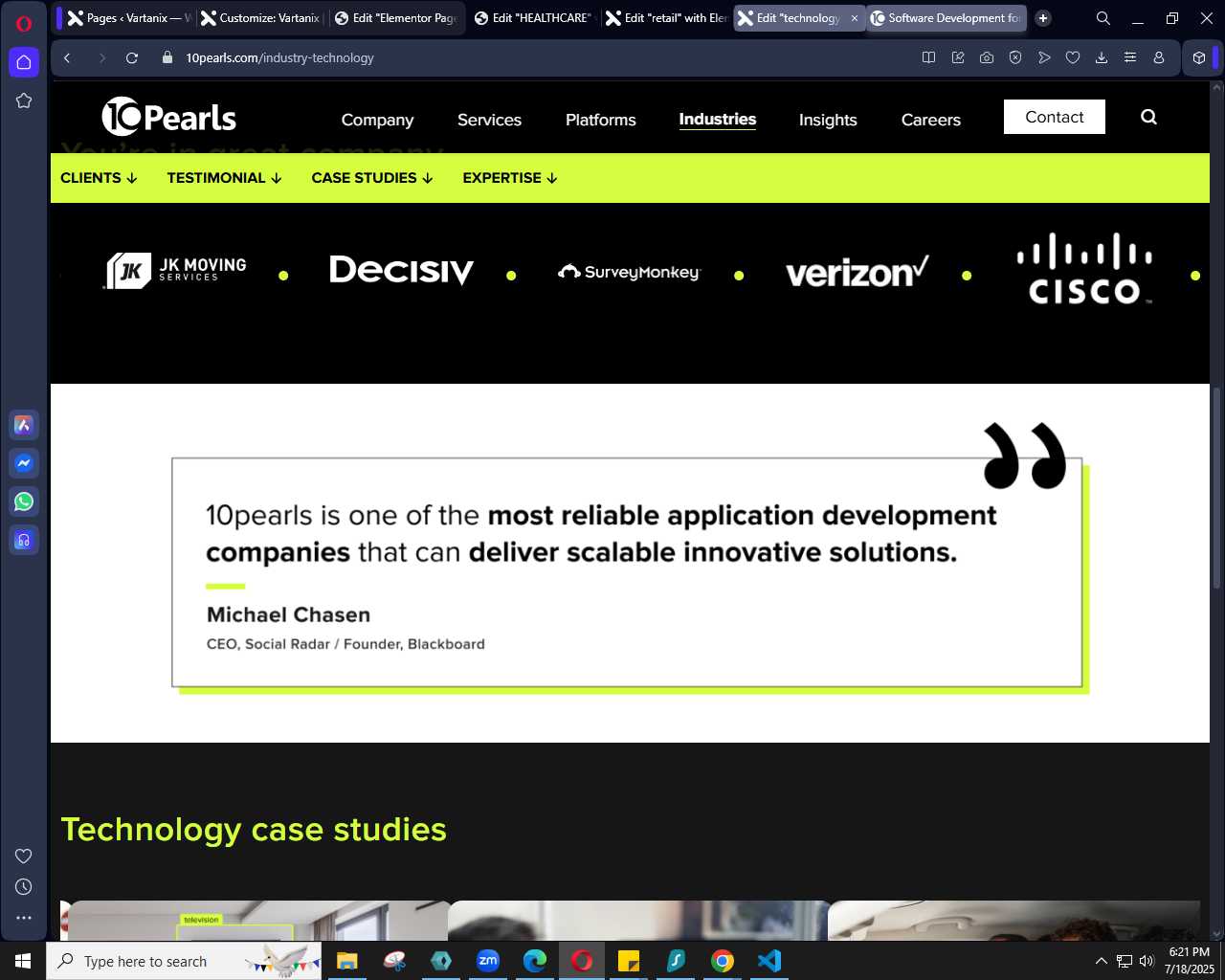
Task: Click the Decisiv client logo
Action: click(x=401, y=271)
